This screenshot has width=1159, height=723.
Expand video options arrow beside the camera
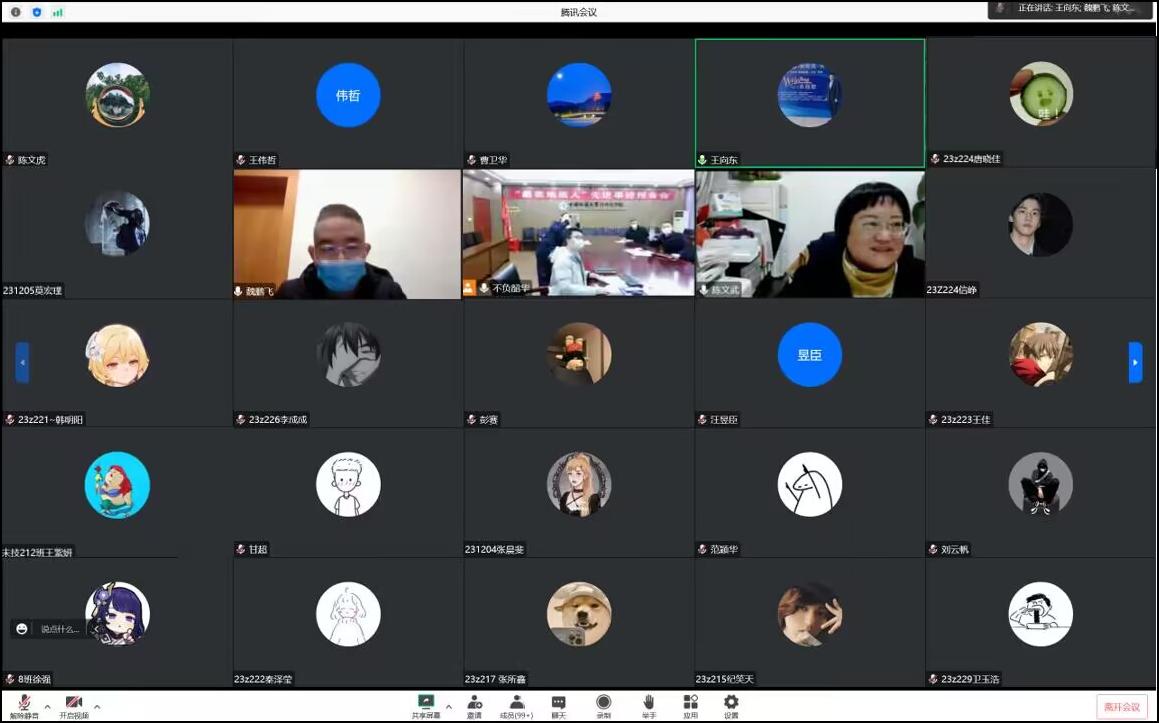pyautogui.click(x=97, y=706)
